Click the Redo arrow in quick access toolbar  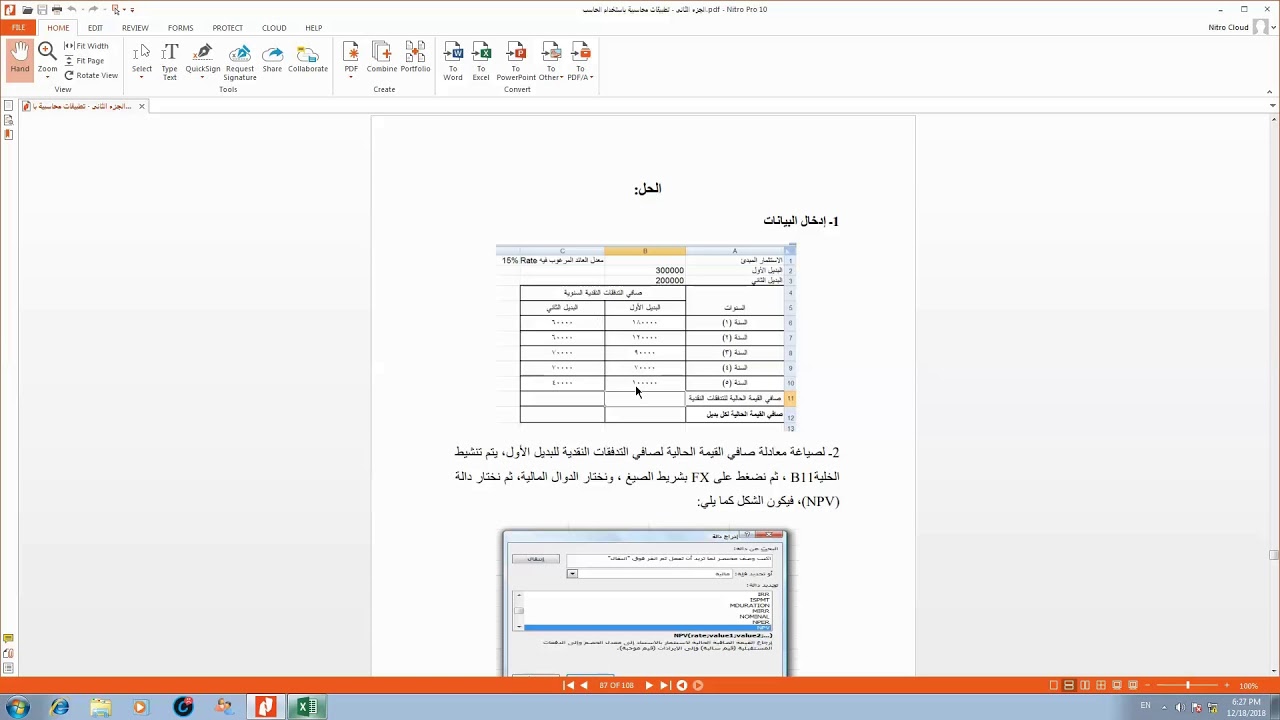coord(94,10)
